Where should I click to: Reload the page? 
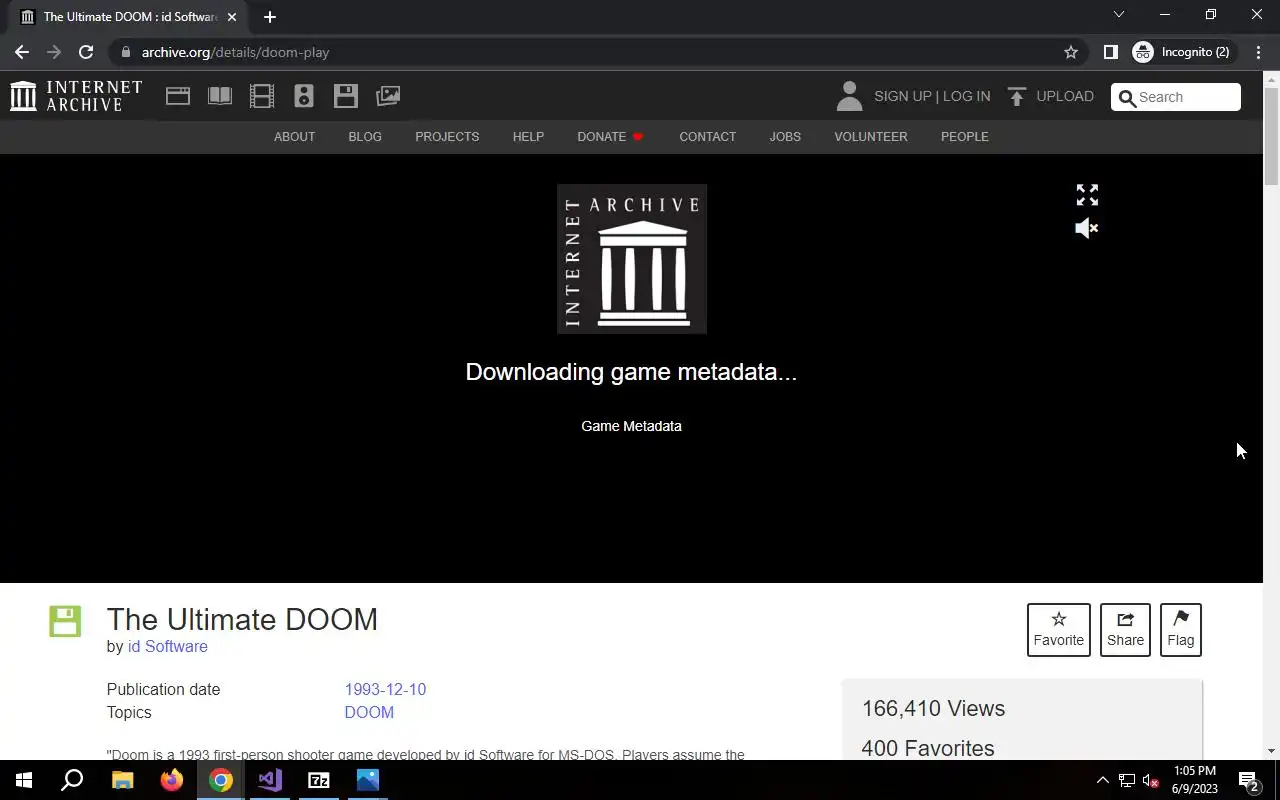(x=86, y=52)
